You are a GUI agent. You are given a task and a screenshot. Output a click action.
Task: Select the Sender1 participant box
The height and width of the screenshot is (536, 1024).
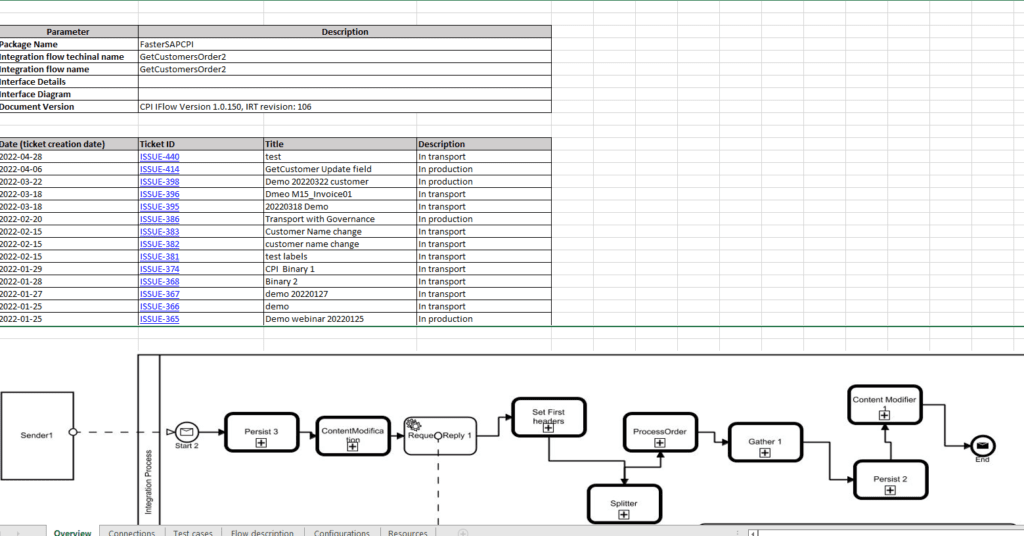(37, 436)
